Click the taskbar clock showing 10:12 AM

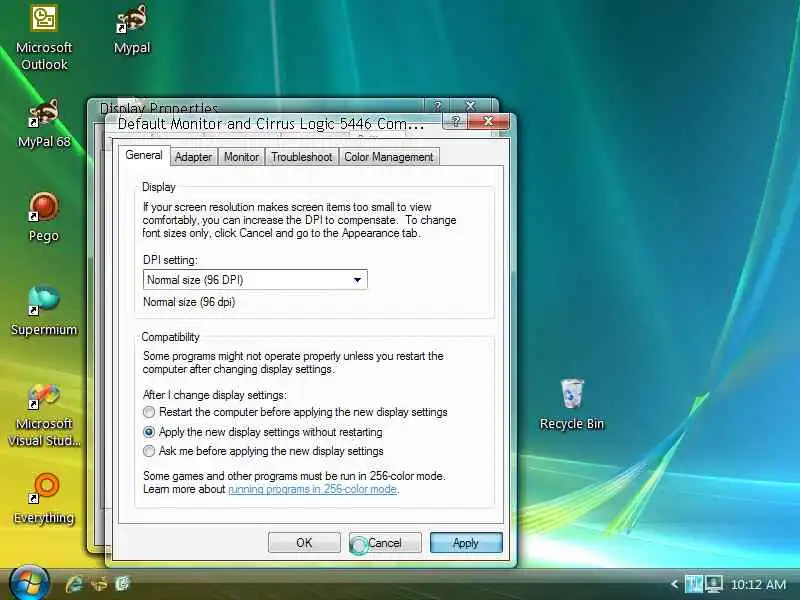[758, 584]
